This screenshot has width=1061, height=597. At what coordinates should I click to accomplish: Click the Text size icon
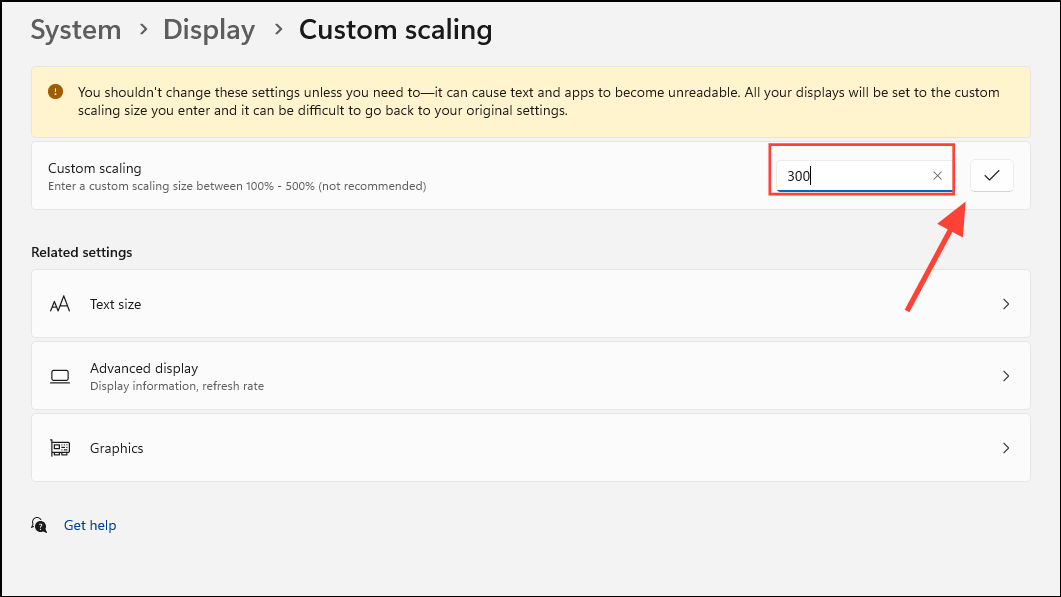coord(60,304)
